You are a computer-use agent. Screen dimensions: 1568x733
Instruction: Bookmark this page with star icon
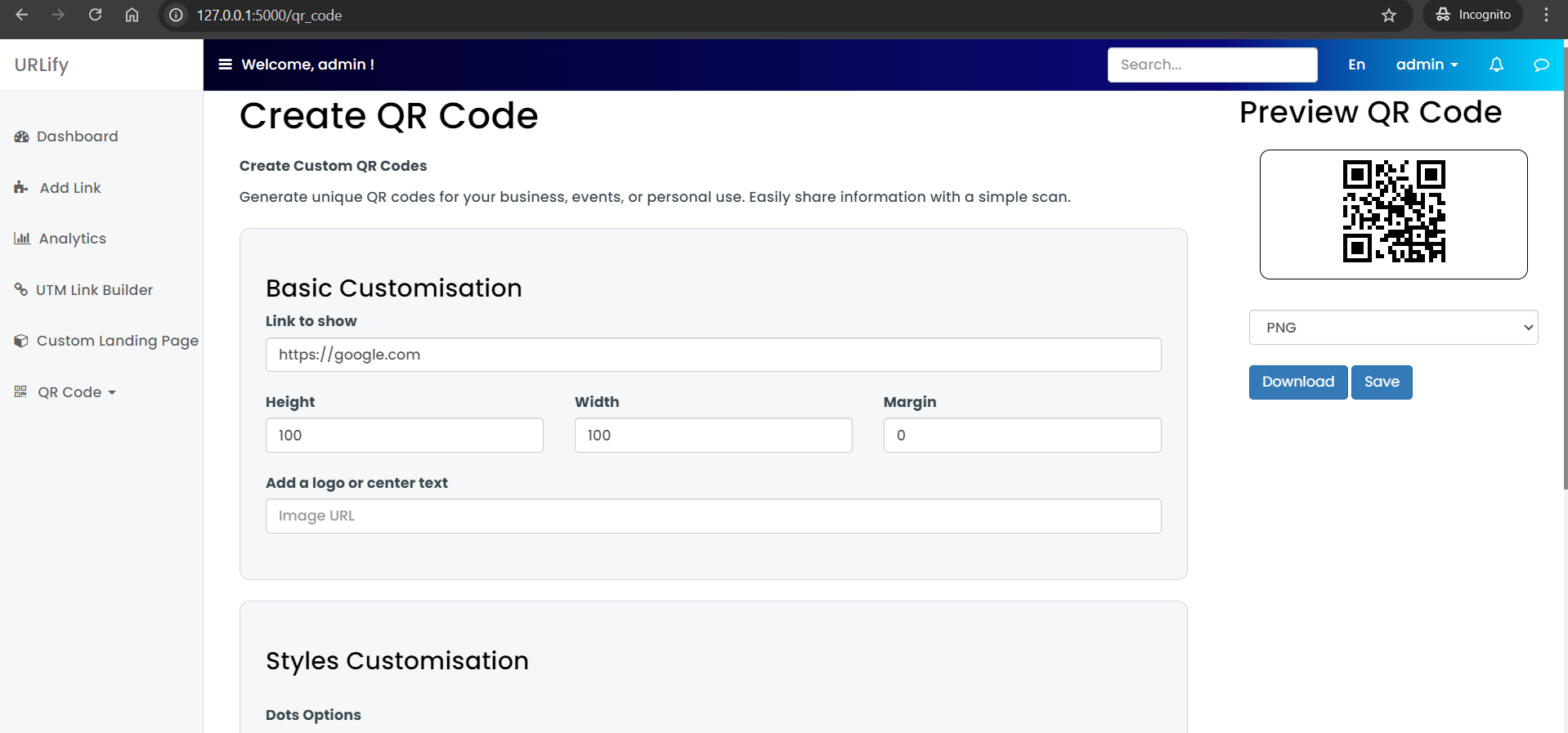pos(1389,15)
